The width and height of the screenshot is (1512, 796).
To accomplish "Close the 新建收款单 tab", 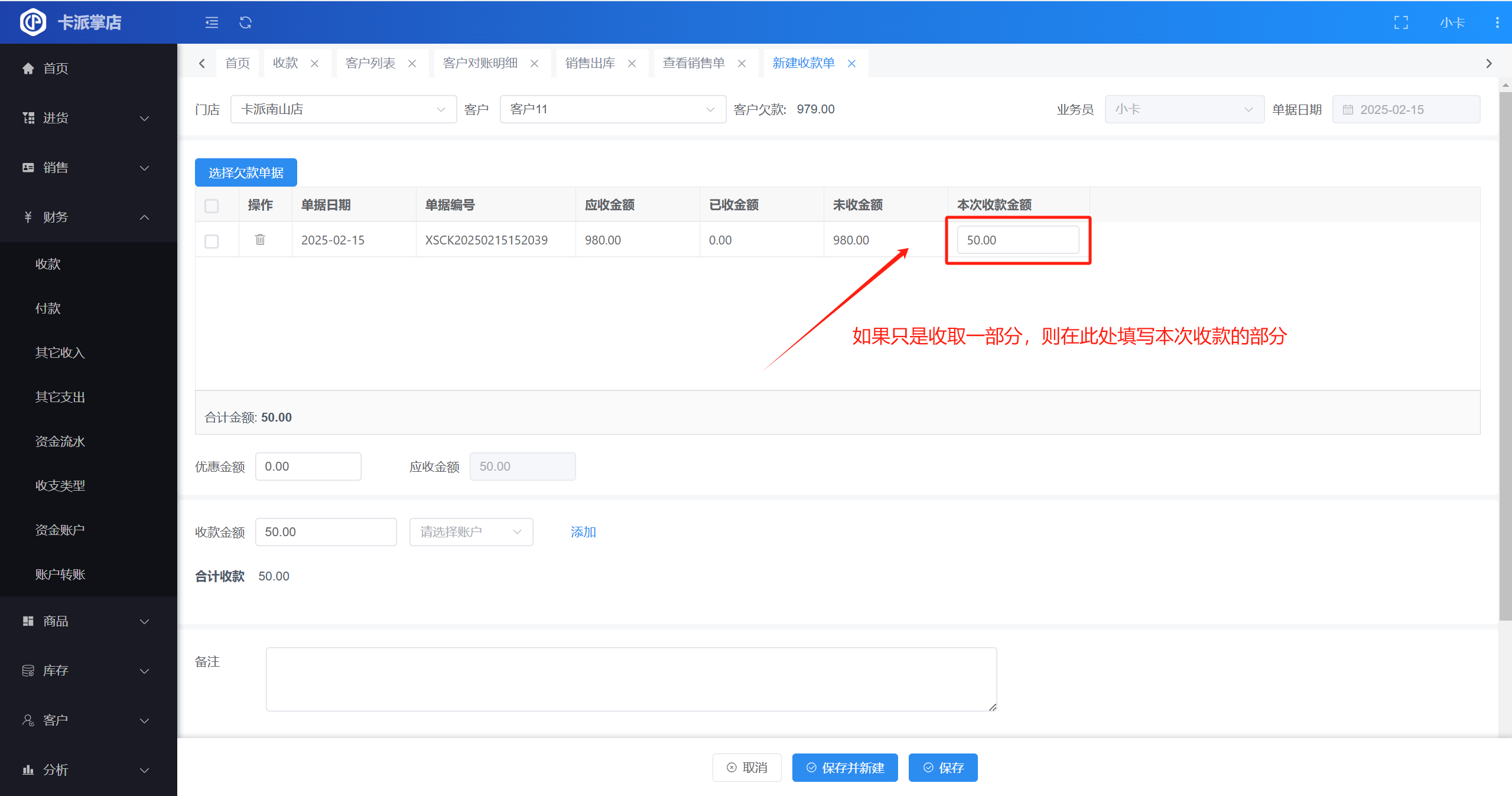I will click(x=851, y=63).
